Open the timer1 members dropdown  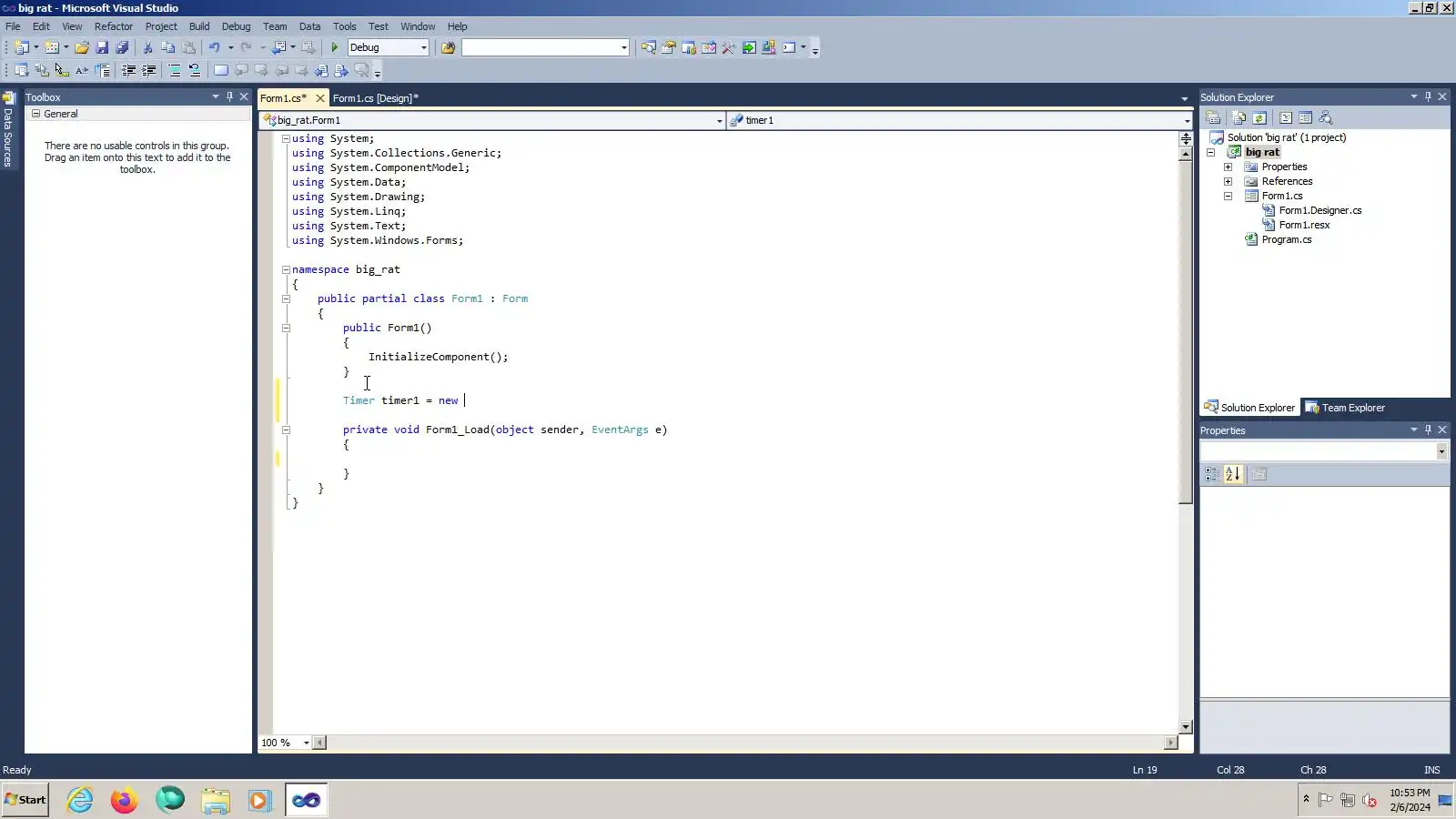1187,120
